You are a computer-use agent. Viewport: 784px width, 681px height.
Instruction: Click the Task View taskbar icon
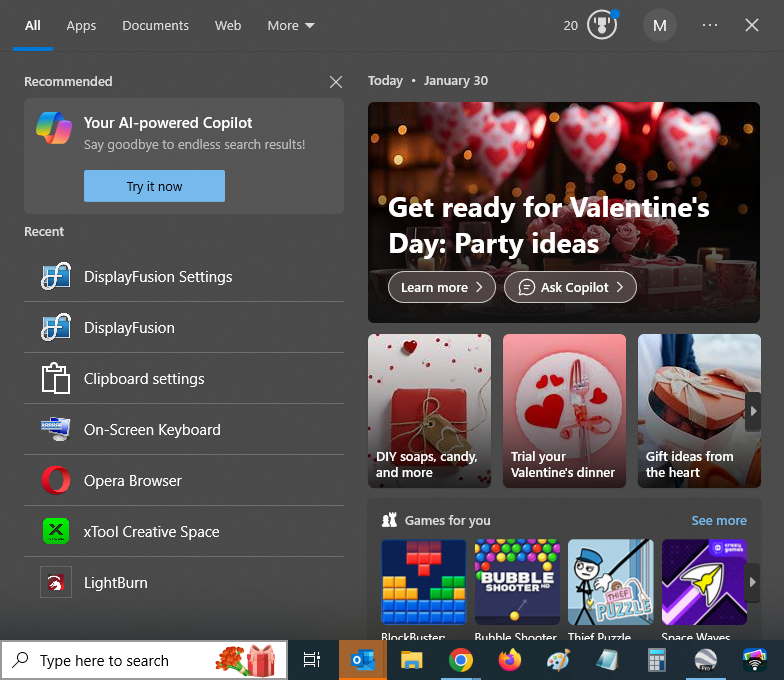pyautogui.click(x=312, y=660)
